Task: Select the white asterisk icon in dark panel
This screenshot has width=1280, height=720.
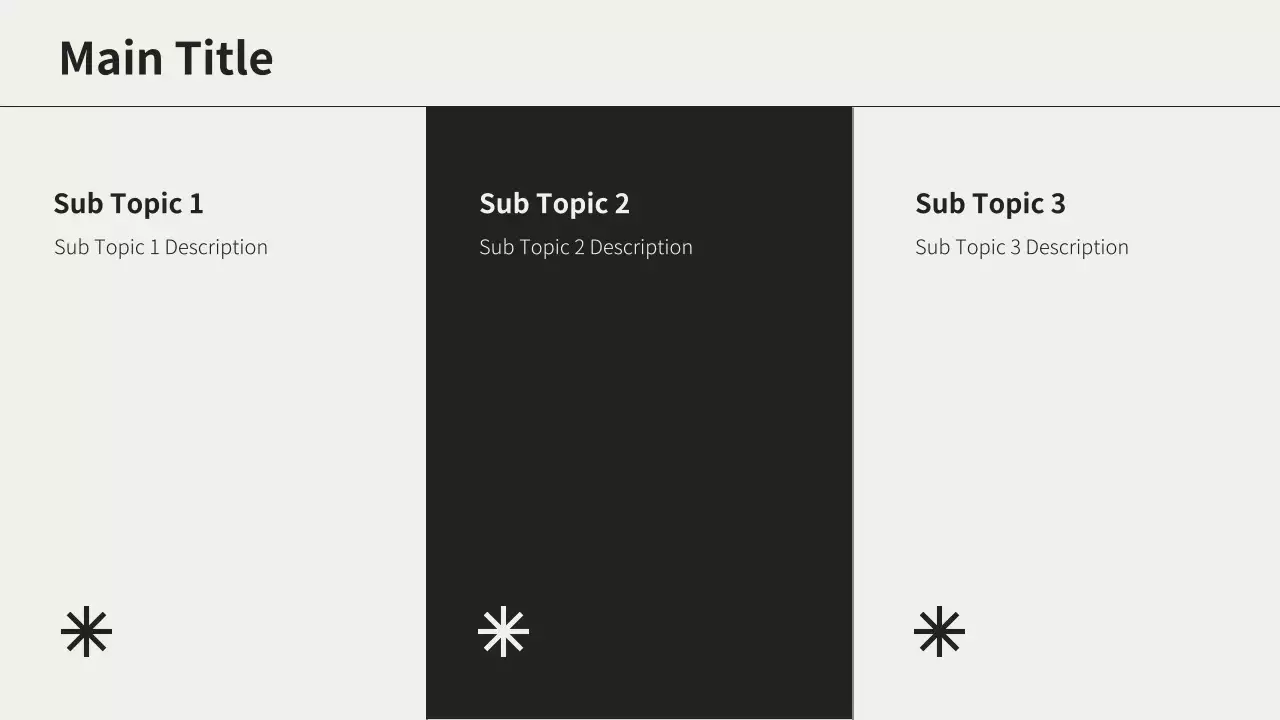Action: tap(503, 632)
